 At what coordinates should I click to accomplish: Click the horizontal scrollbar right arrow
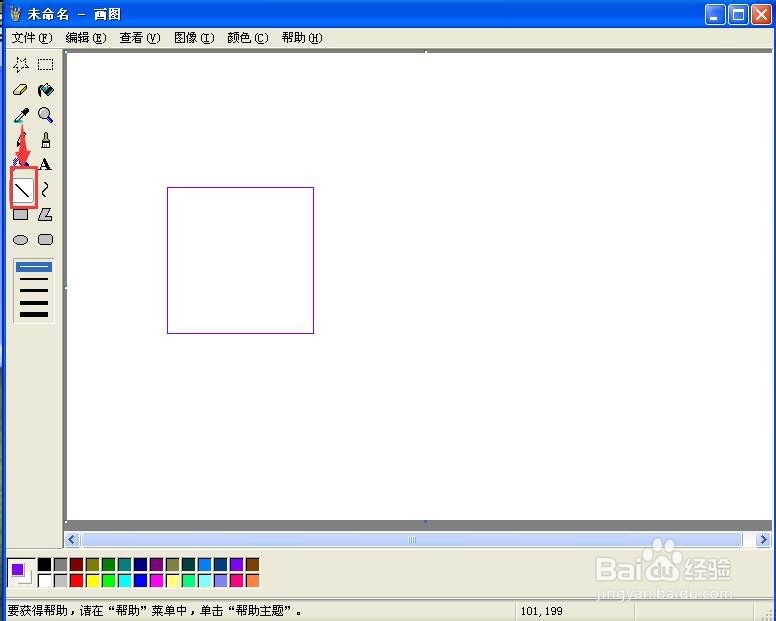763,539
